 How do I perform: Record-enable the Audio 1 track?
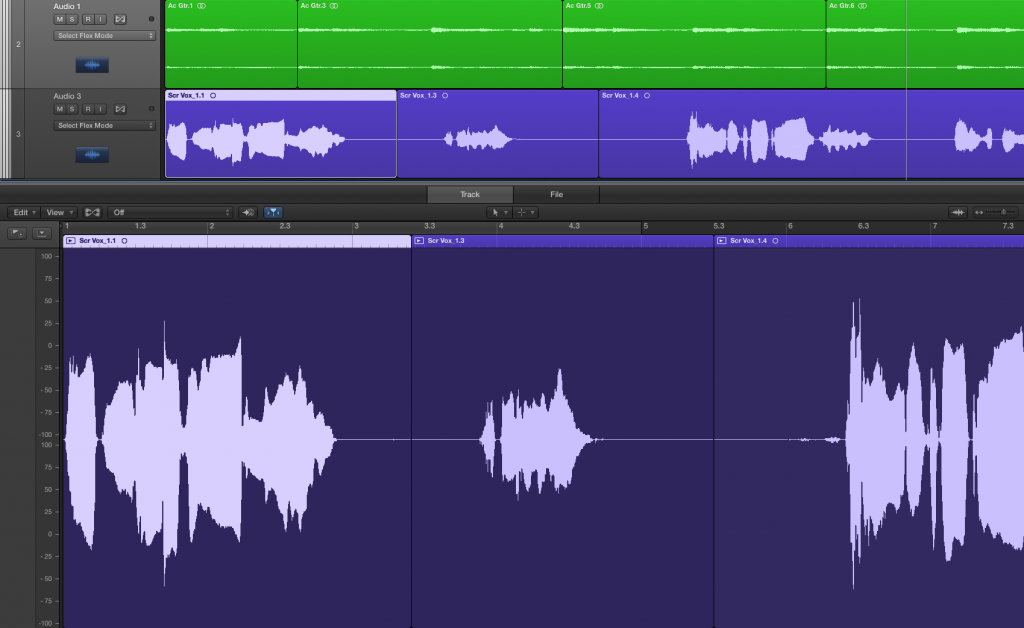point(88,20)
